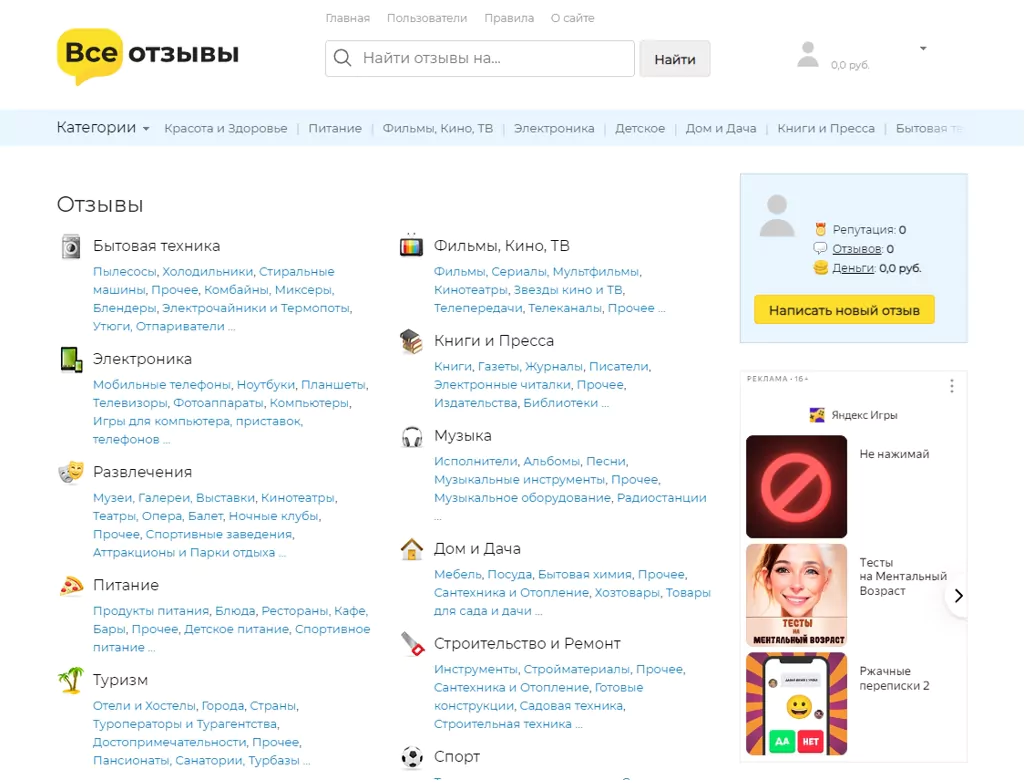Viewport: 1026px width, 783px height.
Task: Open Правила in top menu
Action: click(509, 18)
